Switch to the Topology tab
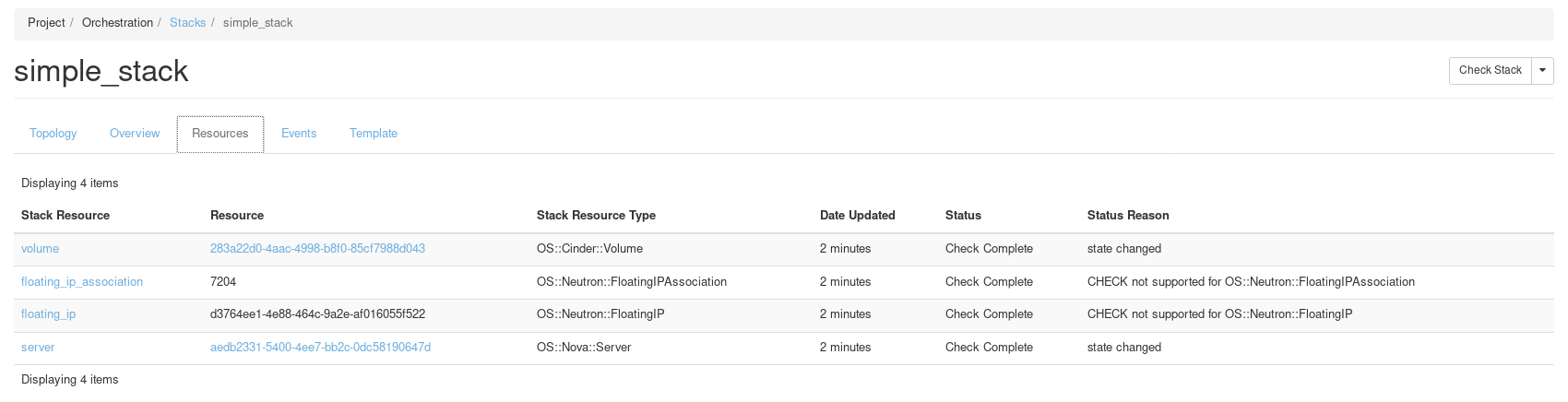The height and width of the screenshot is (402, 1568). click(53, 134)
